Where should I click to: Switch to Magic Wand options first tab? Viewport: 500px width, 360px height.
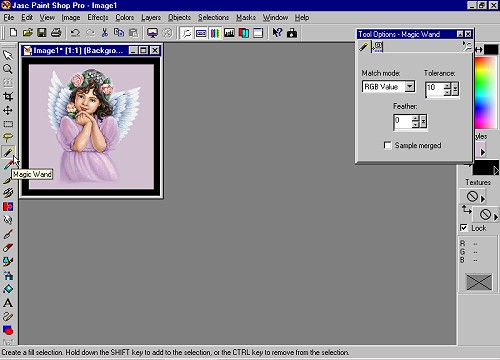tap(364, 46)
